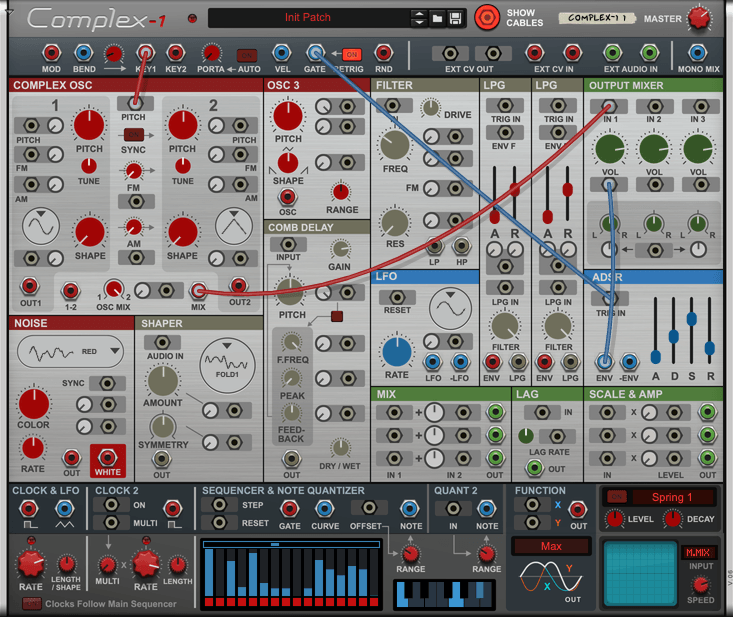The height and width of the screenshot is (617, 733).
Task: Click the sequencer CURVE output jack
Action: 324,509
